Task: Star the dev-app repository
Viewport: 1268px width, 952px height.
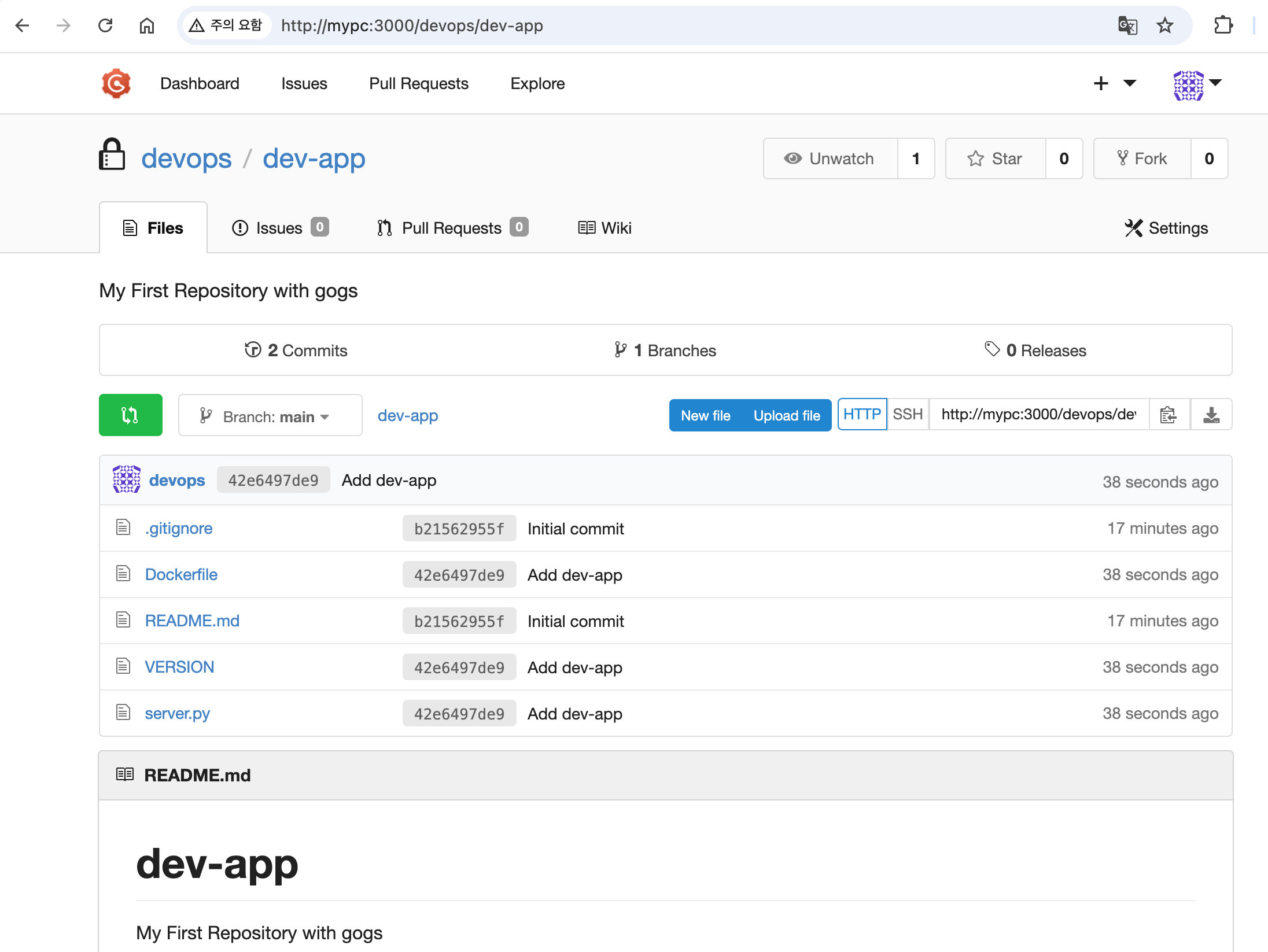Action: point(996,158)
